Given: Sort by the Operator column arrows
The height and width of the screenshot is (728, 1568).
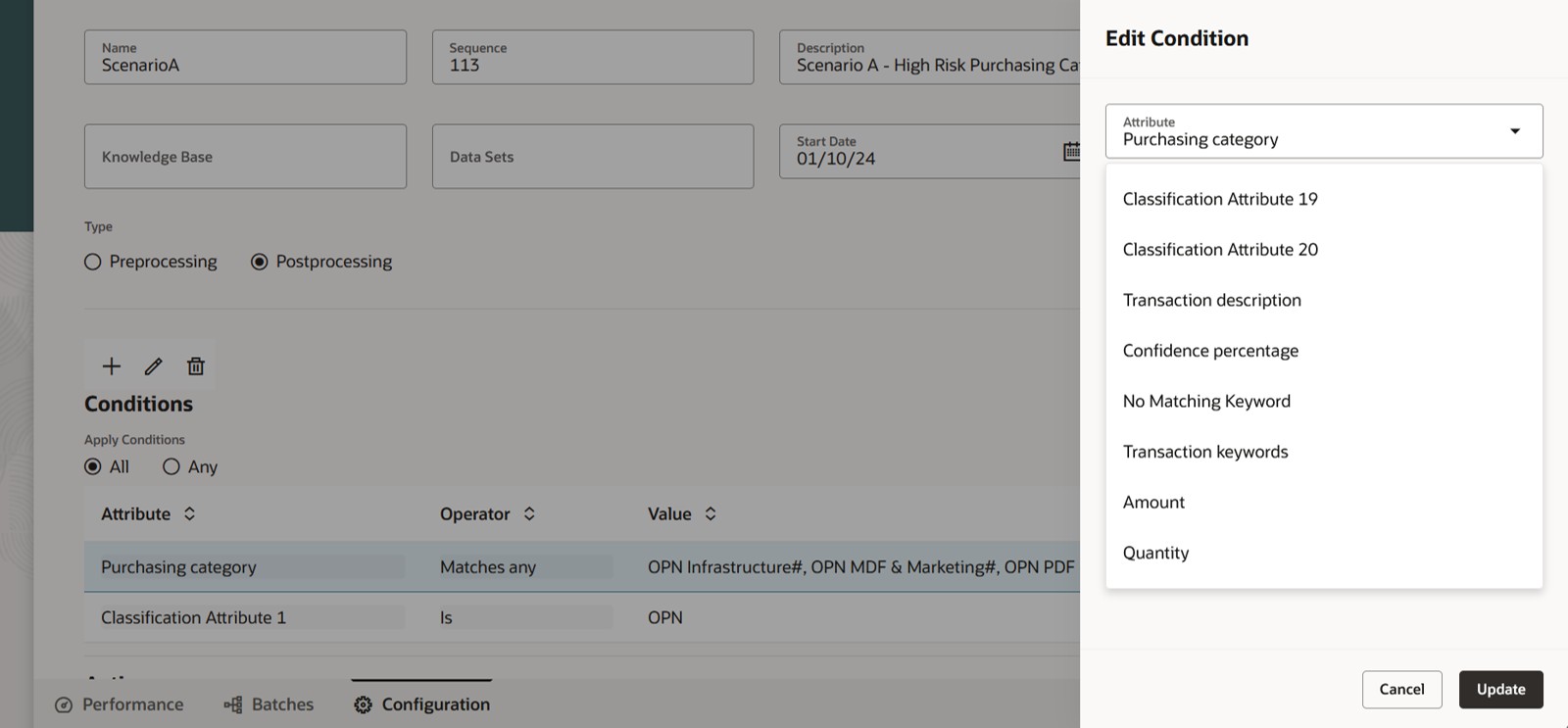Looking at the screenshot, I should 529,513.
